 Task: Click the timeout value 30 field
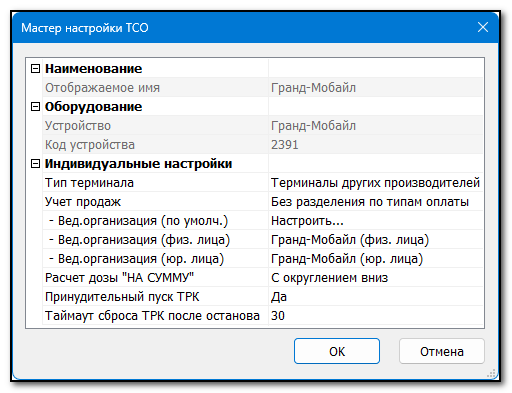coord(376,316)
